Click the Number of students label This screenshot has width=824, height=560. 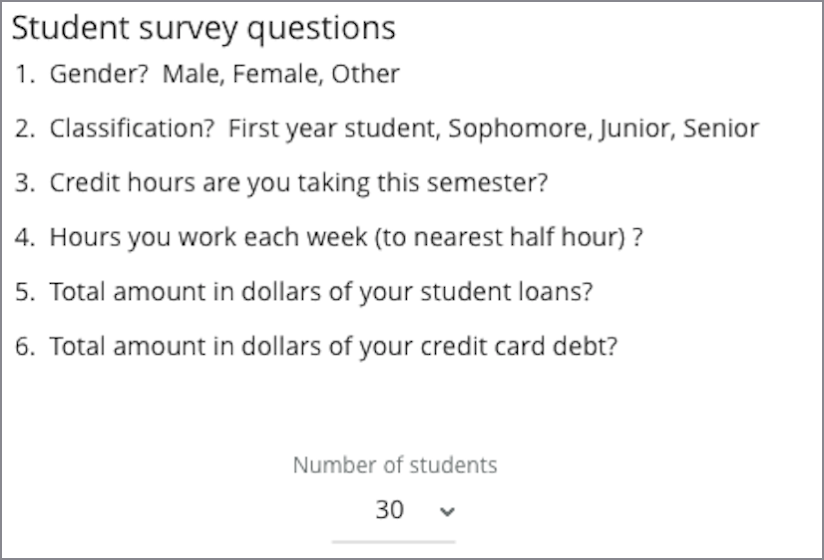click(x=394, y=465)
